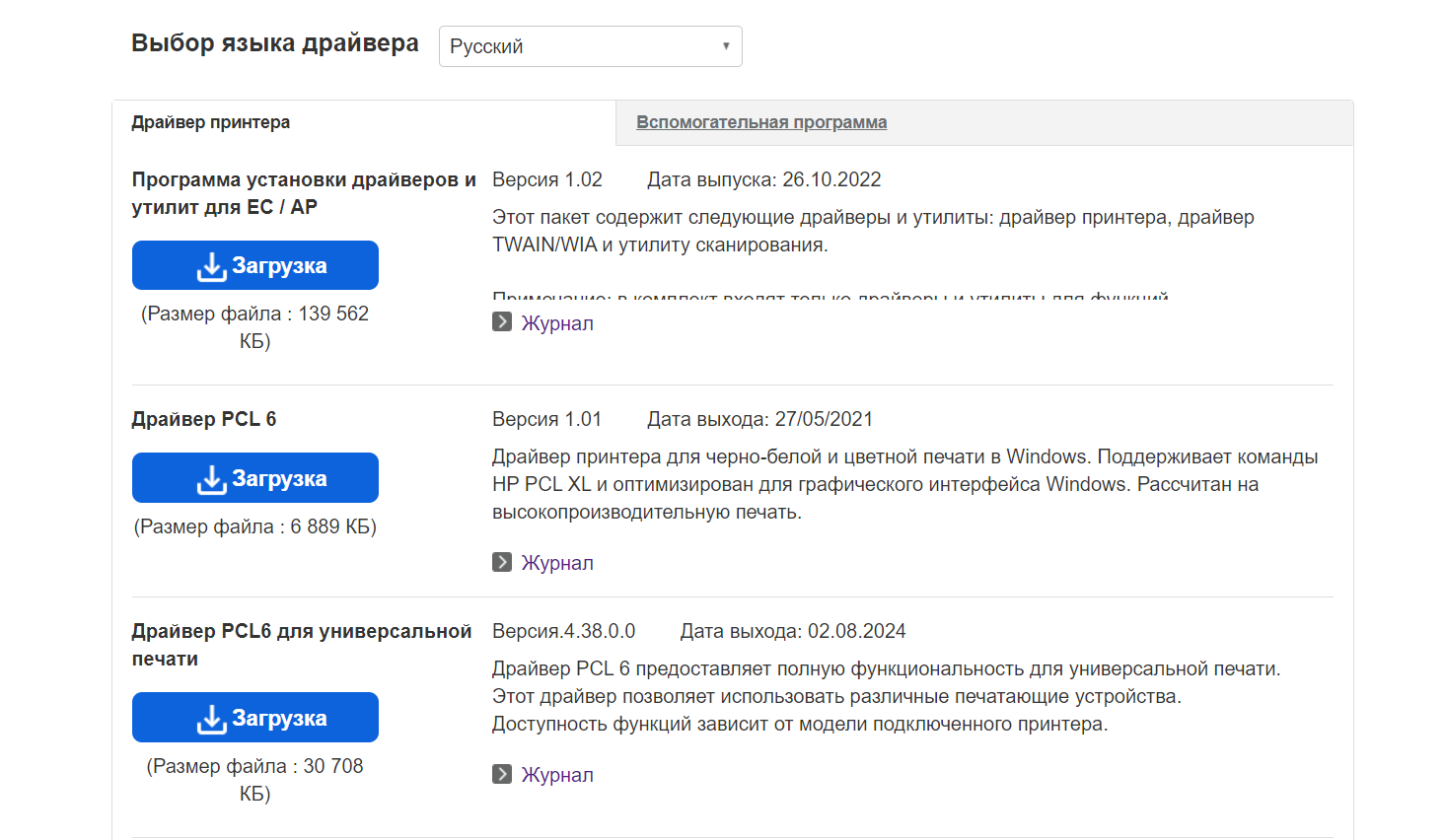The height and width of the screenshot is (840, 1444).
Task: Switch to the Драйвер принтера tab
Action: (x=211, y=122)
